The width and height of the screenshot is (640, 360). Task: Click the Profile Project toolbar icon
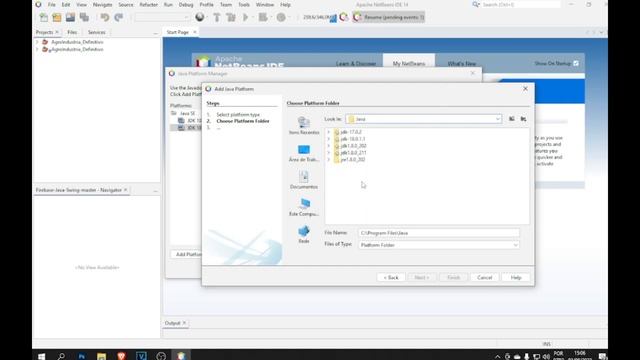(x=281, y=17)
